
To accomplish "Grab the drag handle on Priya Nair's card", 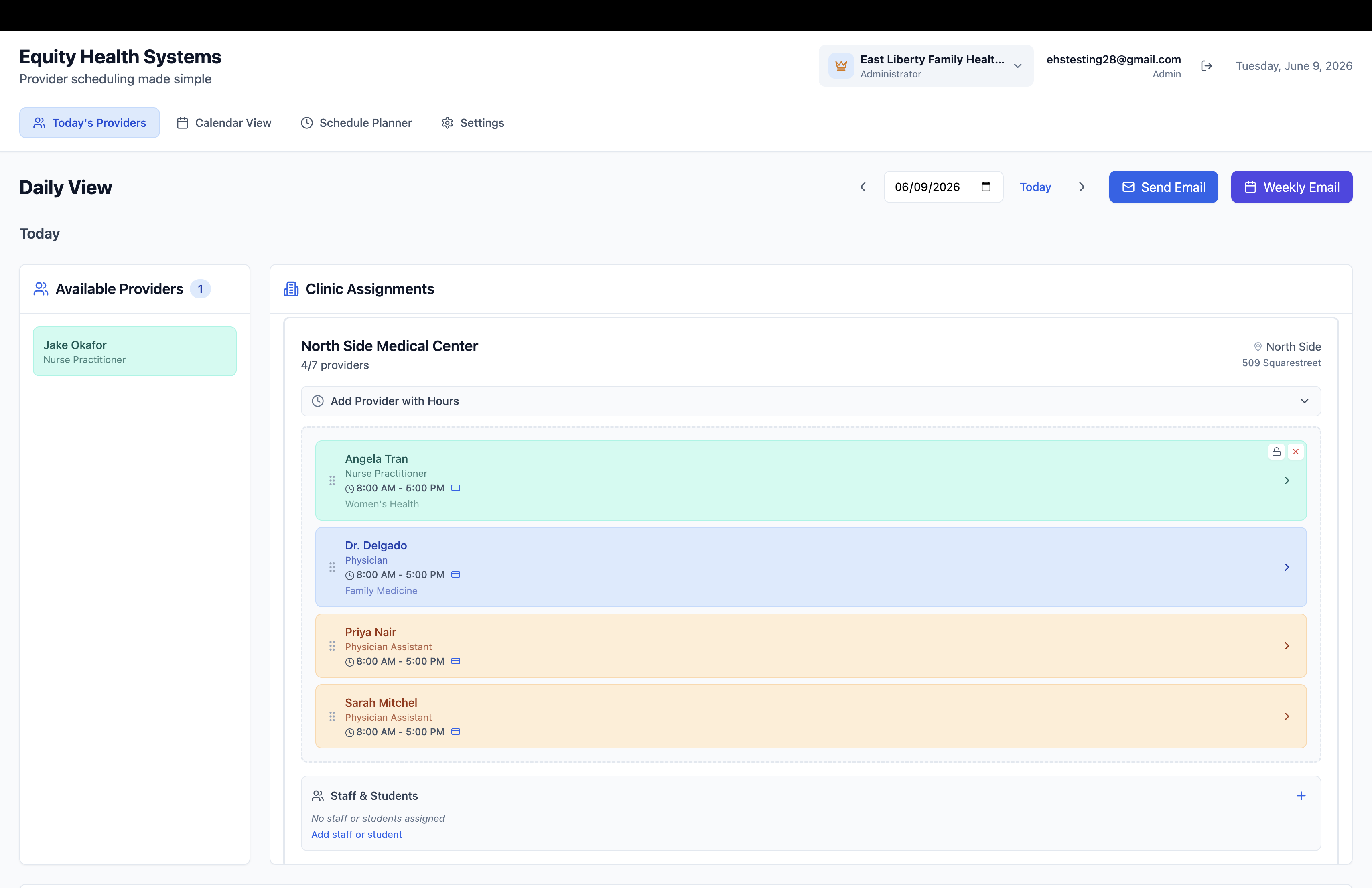I will (332, 646).
